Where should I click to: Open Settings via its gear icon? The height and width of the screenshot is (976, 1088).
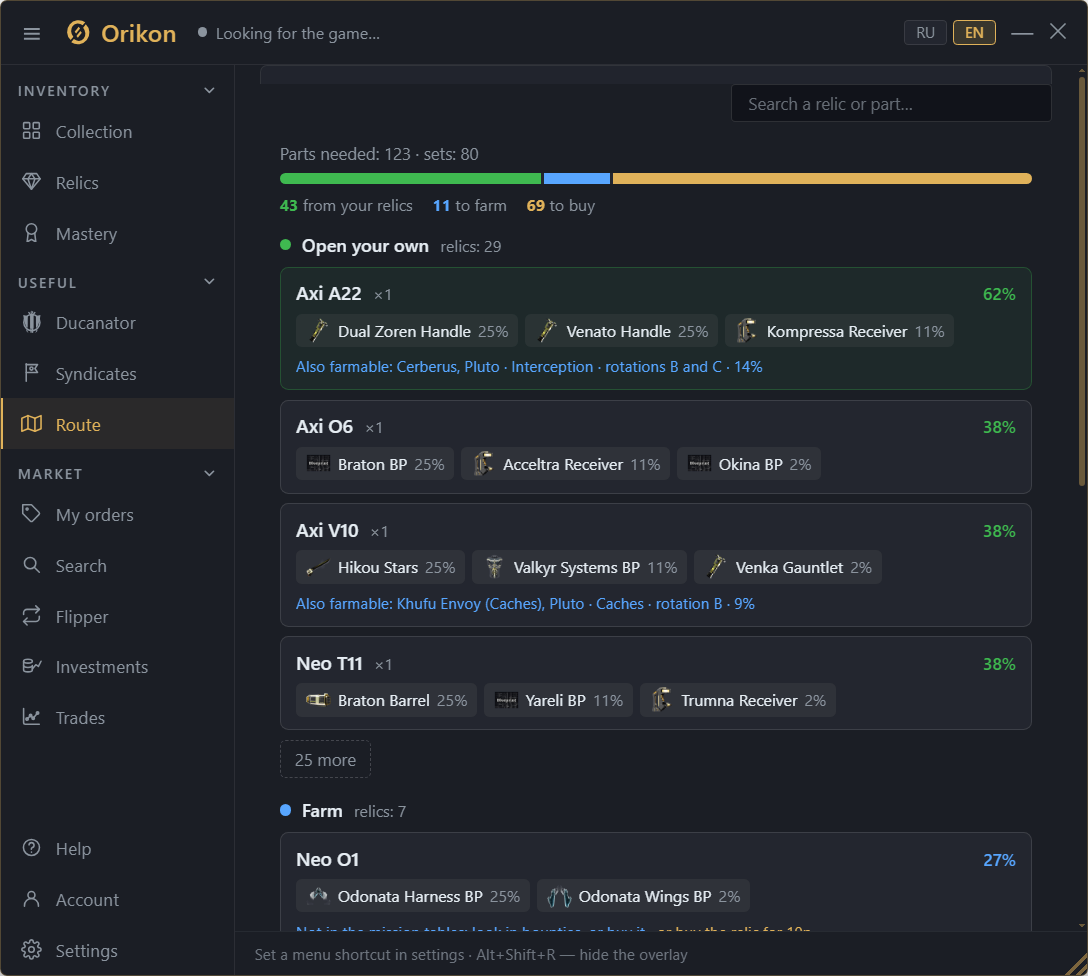point(31,950)
